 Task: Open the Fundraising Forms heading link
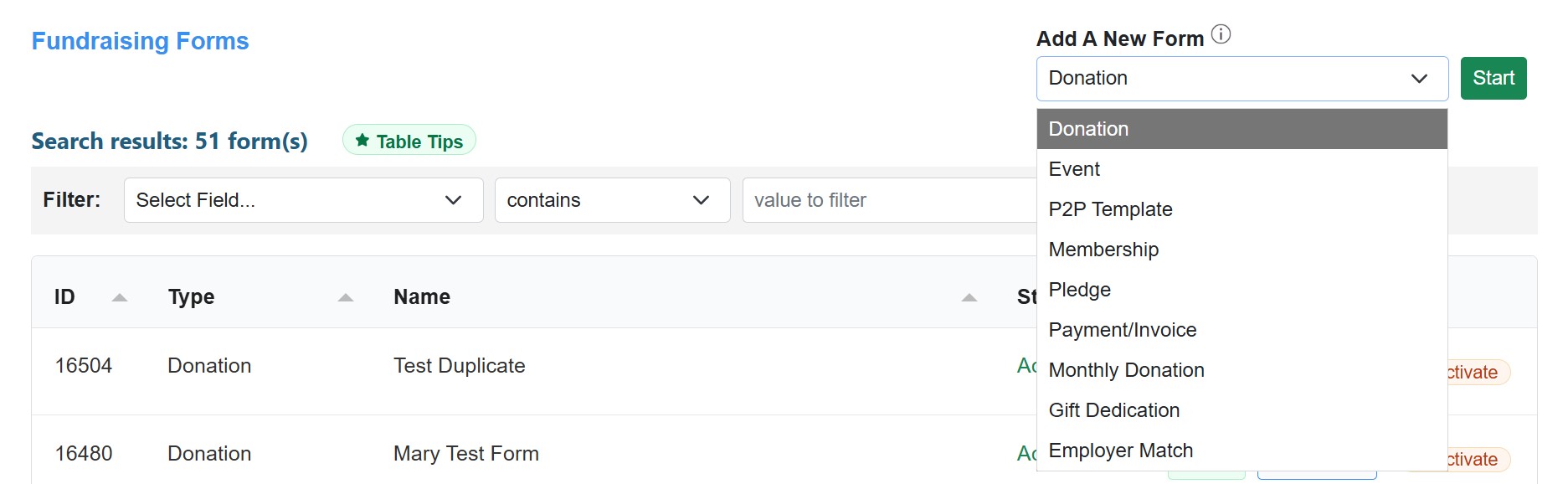[140, 41]
